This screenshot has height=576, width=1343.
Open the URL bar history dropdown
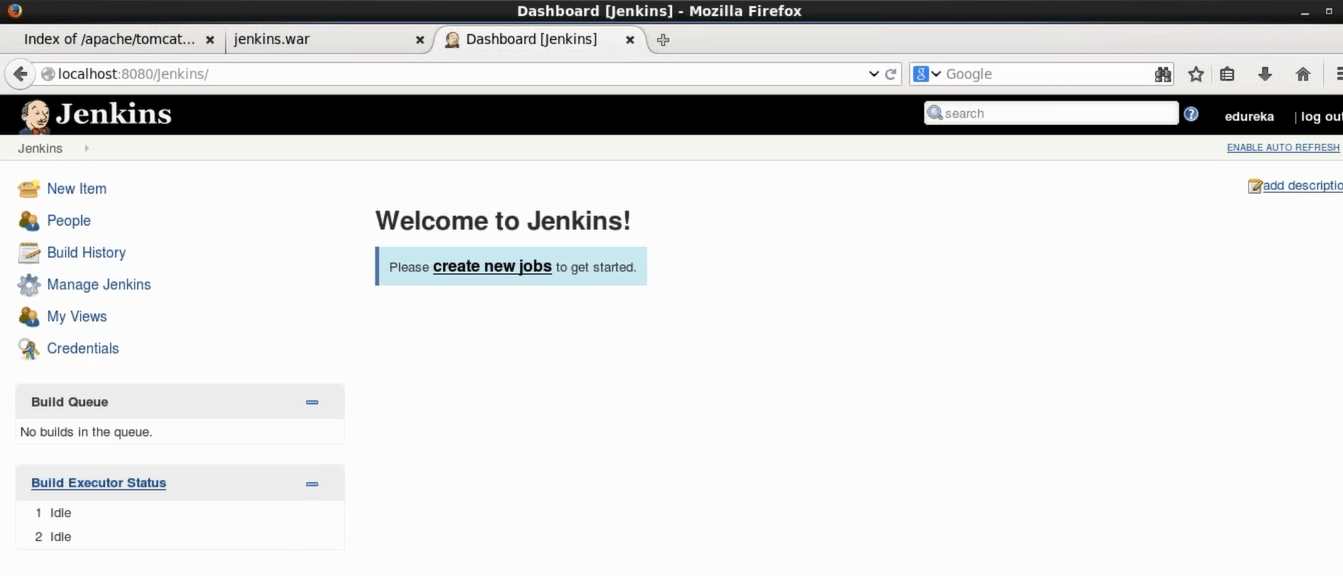point(873,74)
